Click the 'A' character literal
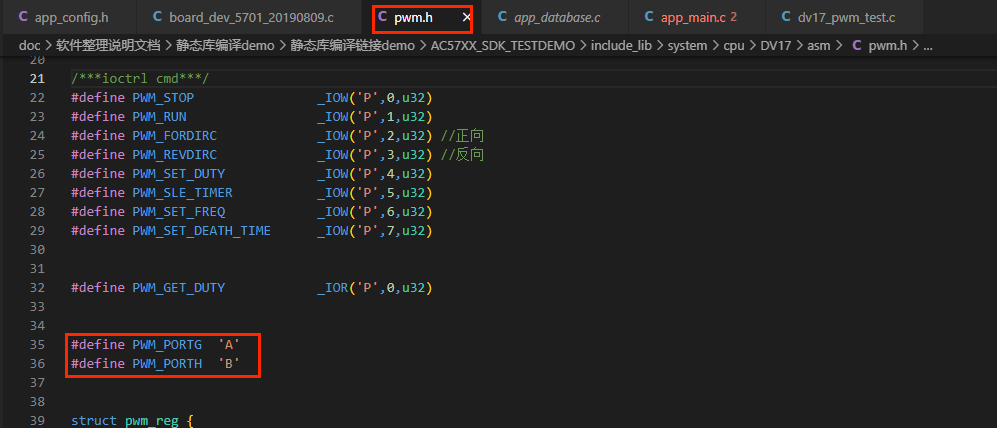The image size is (997, 428). click(229, 345)
